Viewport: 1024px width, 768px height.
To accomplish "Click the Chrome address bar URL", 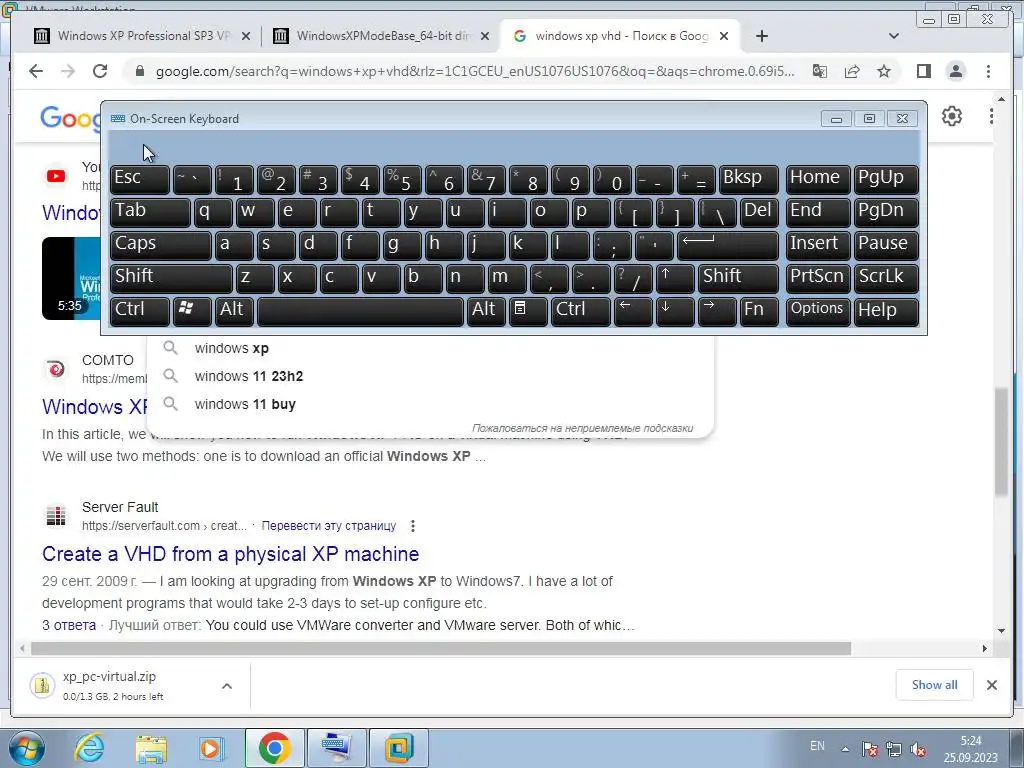I will [475, 71].
